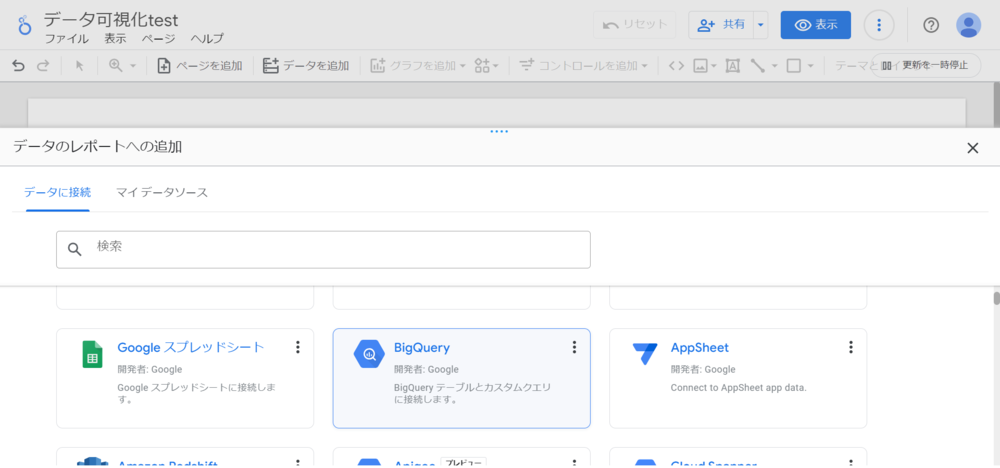Click the BigQuery hexagon icon

(x=369, y=355)
